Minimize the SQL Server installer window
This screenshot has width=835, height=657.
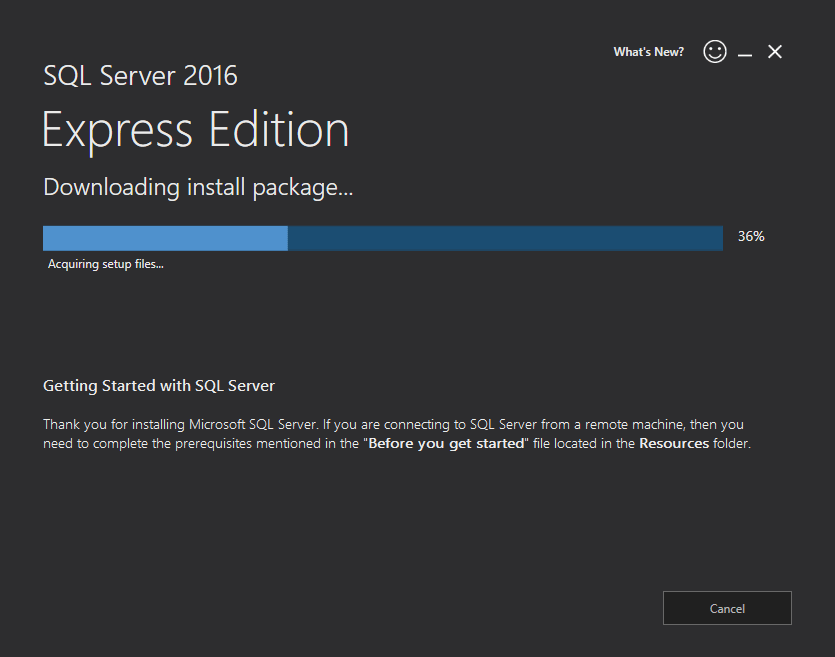(x=745, y=55)
